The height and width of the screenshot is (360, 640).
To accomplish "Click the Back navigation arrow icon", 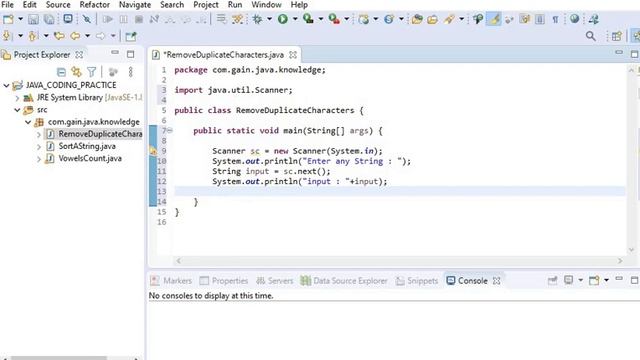I will point(75,36).
